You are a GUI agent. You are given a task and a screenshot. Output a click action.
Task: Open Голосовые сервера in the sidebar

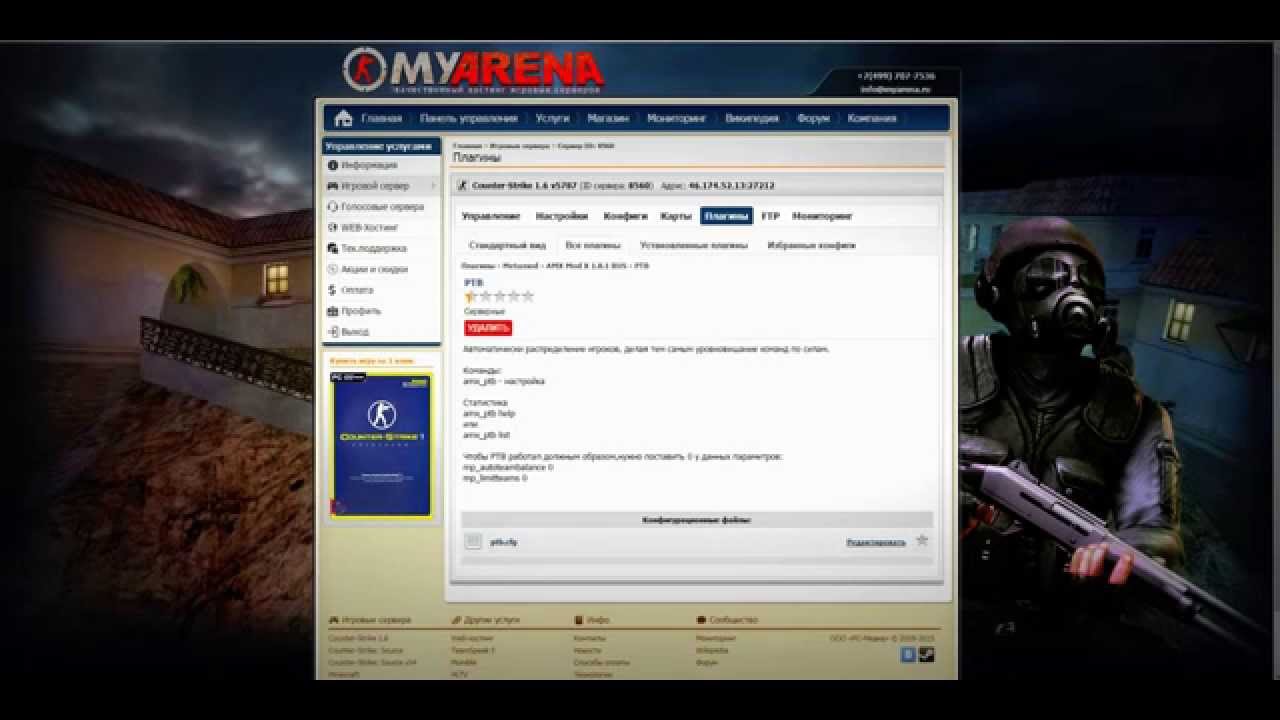coord(381,207)
